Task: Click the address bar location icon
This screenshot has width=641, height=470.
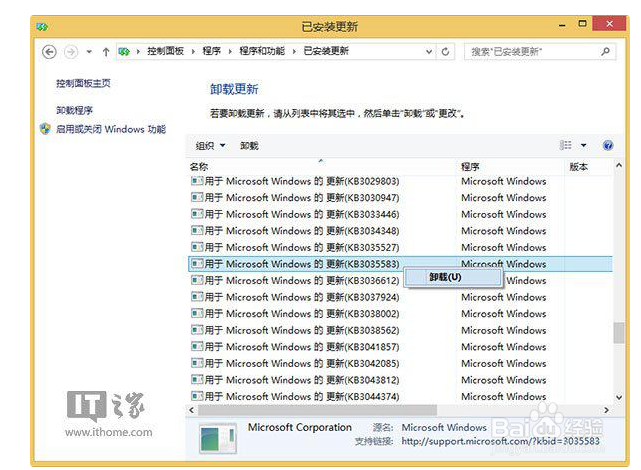Action: (124, 51)
